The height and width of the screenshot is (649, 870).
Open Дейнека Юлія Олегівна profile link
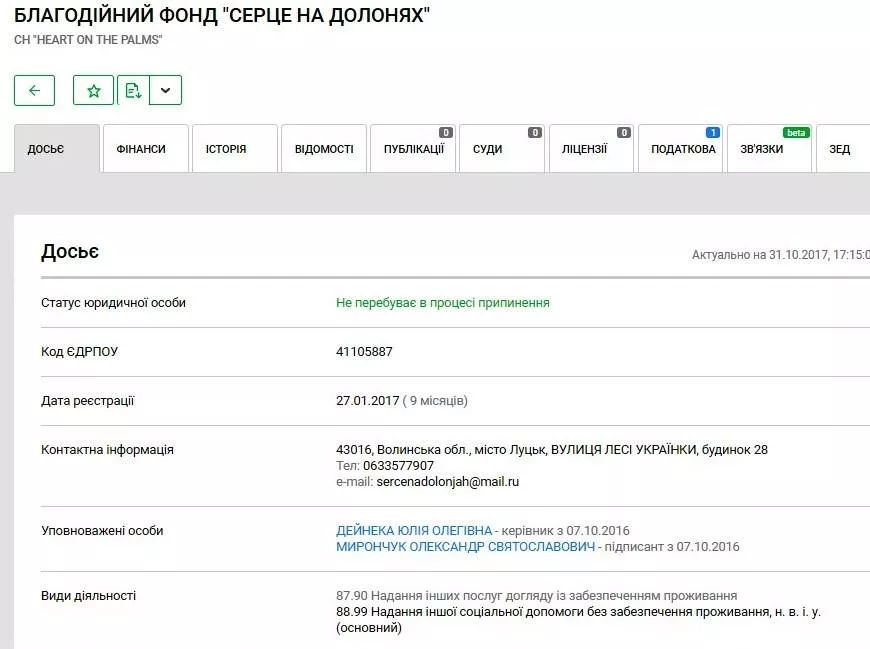point(414,530)
